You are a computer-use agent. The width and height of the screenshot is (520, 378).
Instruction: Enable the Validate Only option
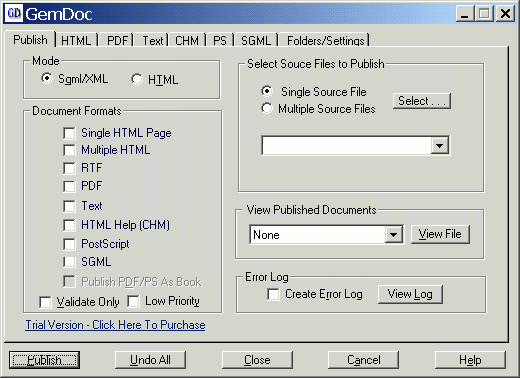(45, 302)
